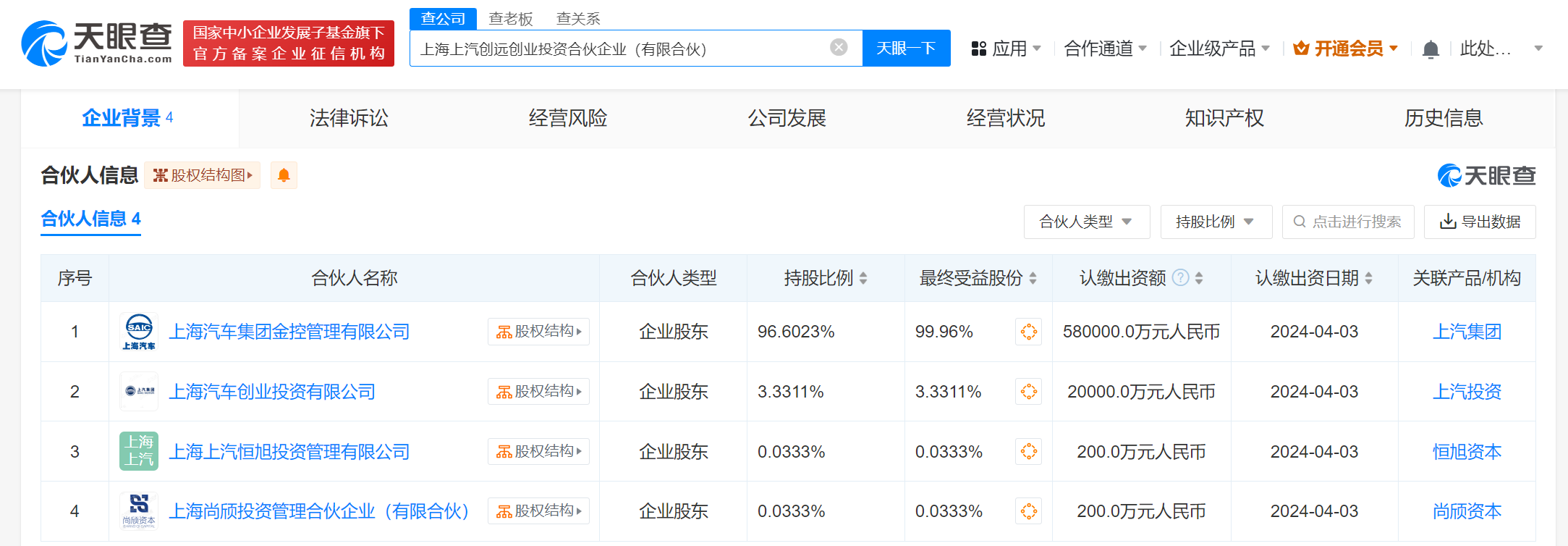The height and width of the screenshot is (546, 1568).
Task: Expand the 持股比例 filter dropdown
Action: [x=1215, y=222]
